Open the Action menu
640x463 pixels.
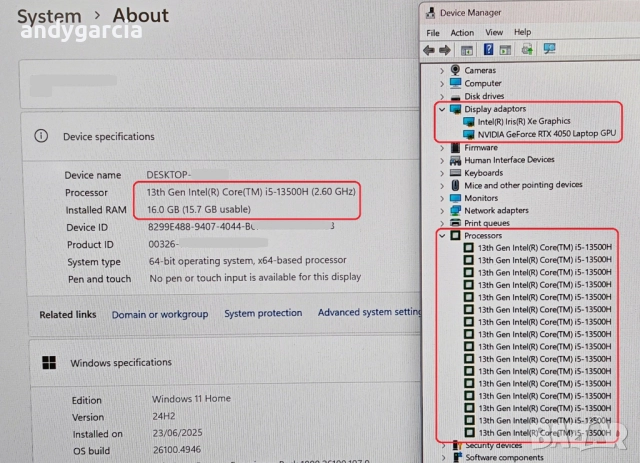pos(462,33)
